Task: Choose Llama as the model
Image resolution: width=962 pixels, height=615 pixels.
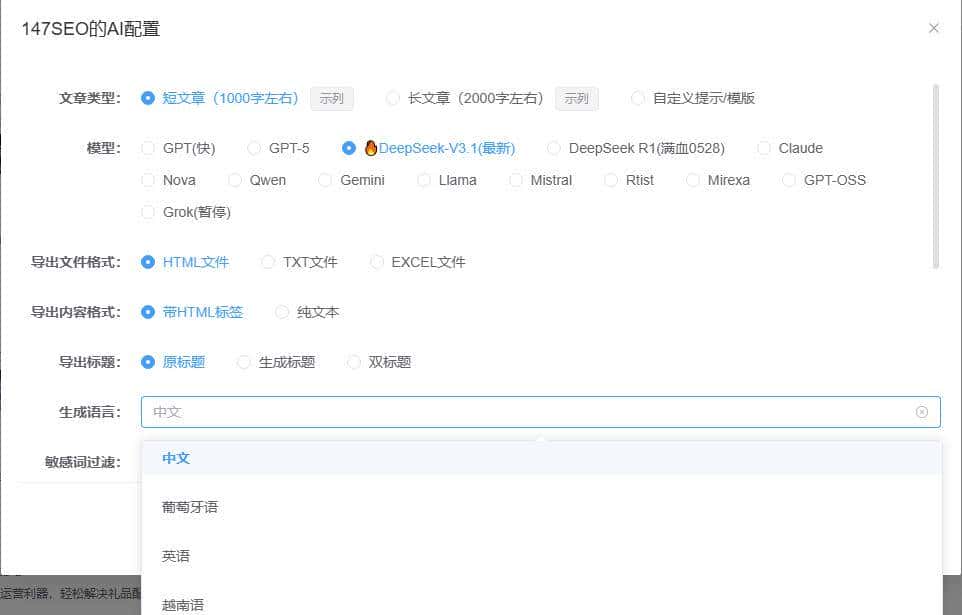Action: click(424, 180)
